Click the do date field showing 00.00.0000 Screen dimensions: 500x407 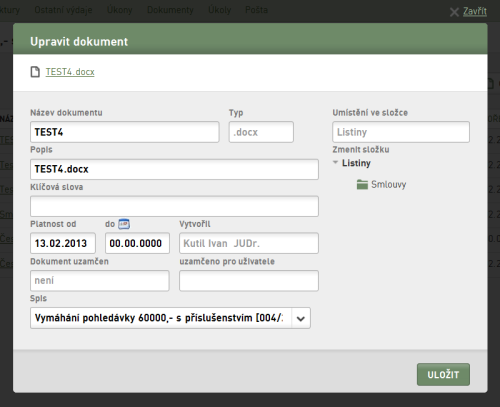(x=137, y=243)
